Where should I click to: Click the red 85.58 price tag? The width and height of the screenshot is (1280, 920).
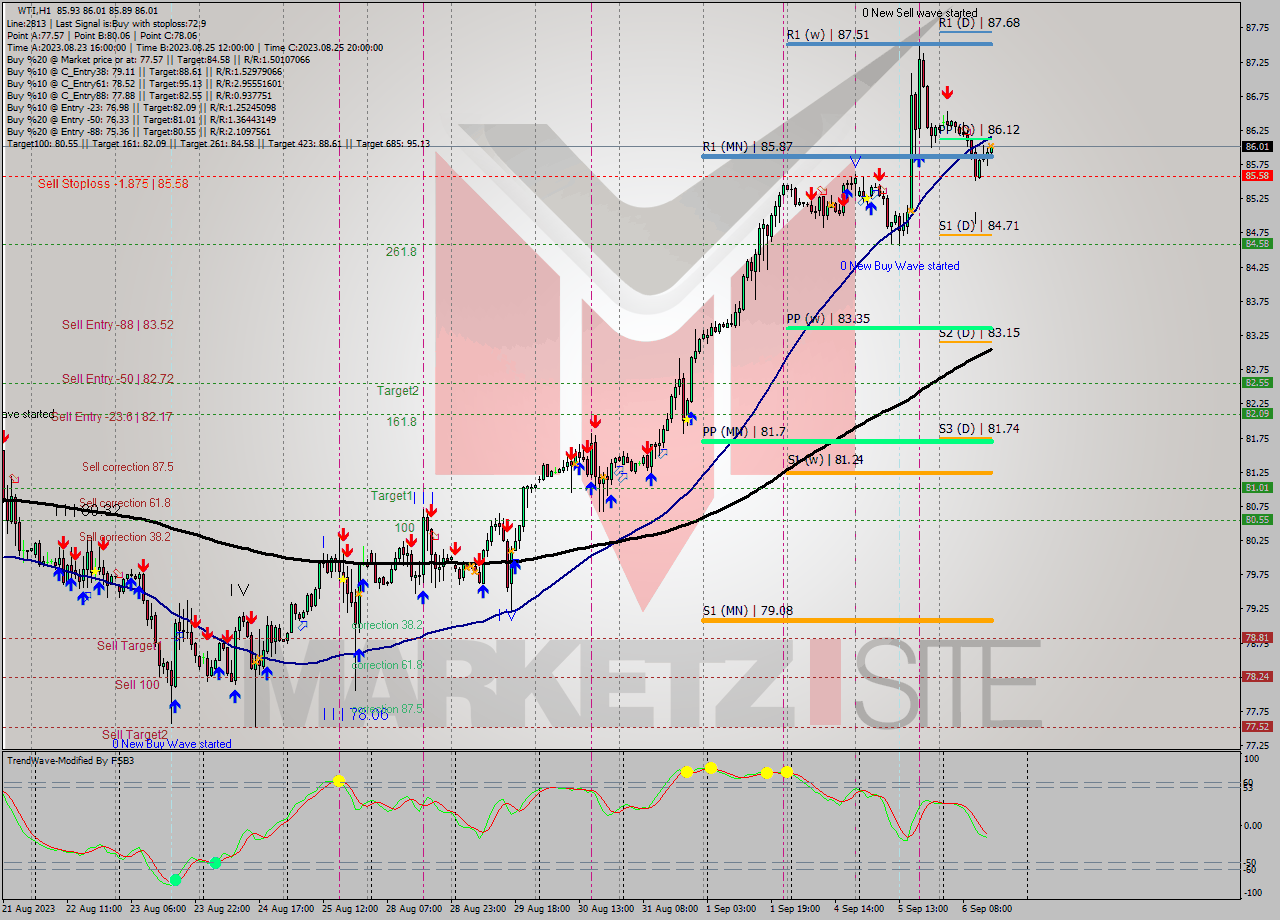tap(1257, 176)
